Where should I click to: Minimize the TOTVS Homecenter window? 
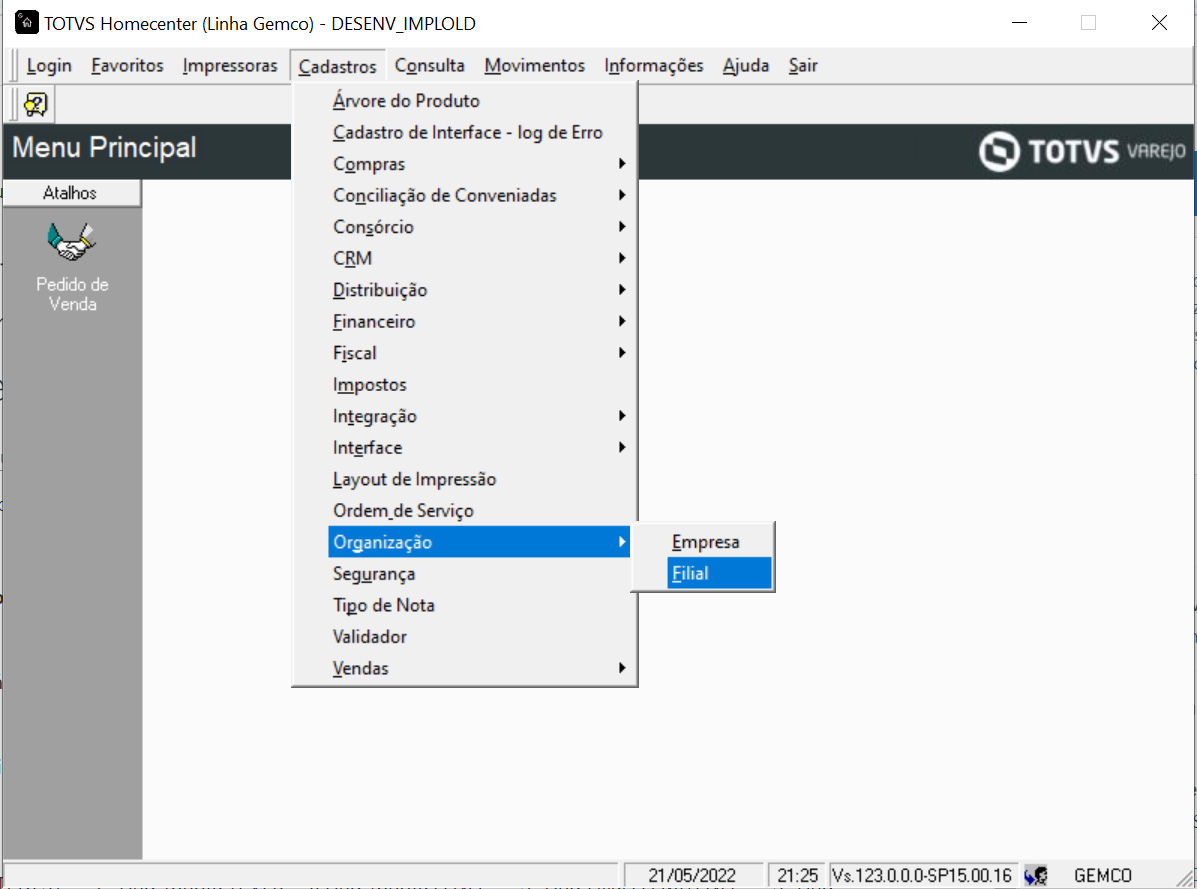click(x=1019, y=23)
